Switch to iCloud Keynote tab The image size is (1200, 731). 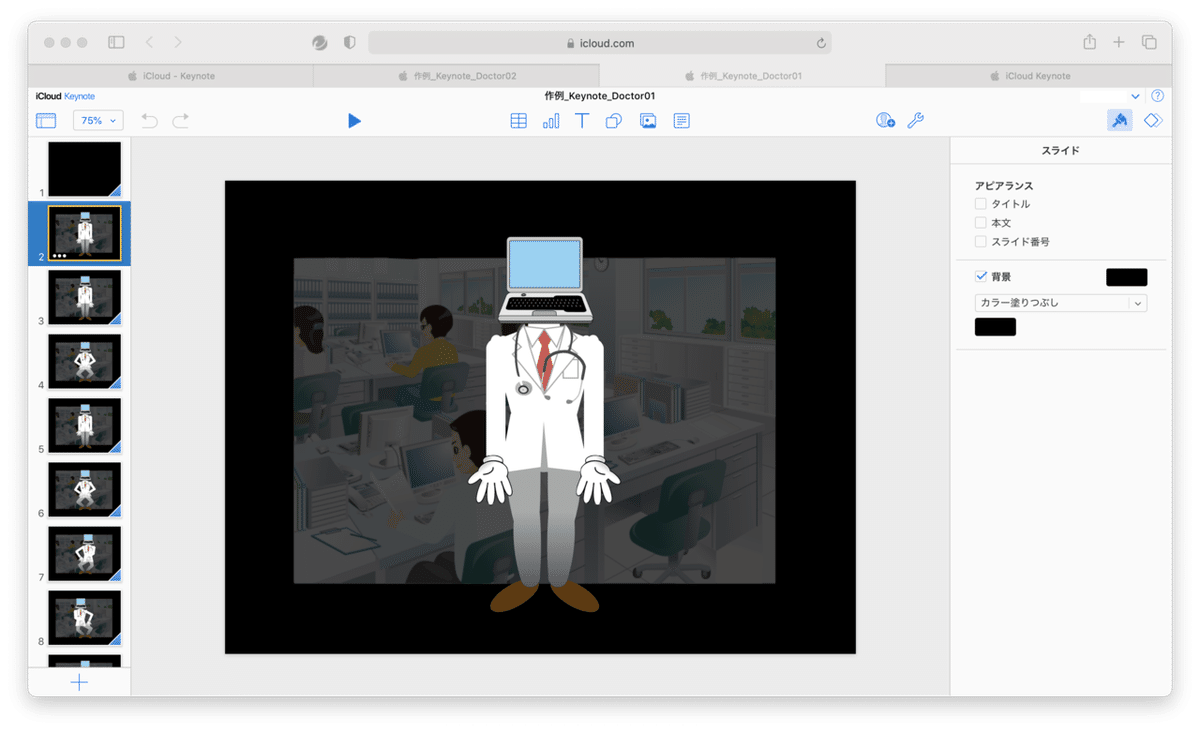[x=1029, y=76]
